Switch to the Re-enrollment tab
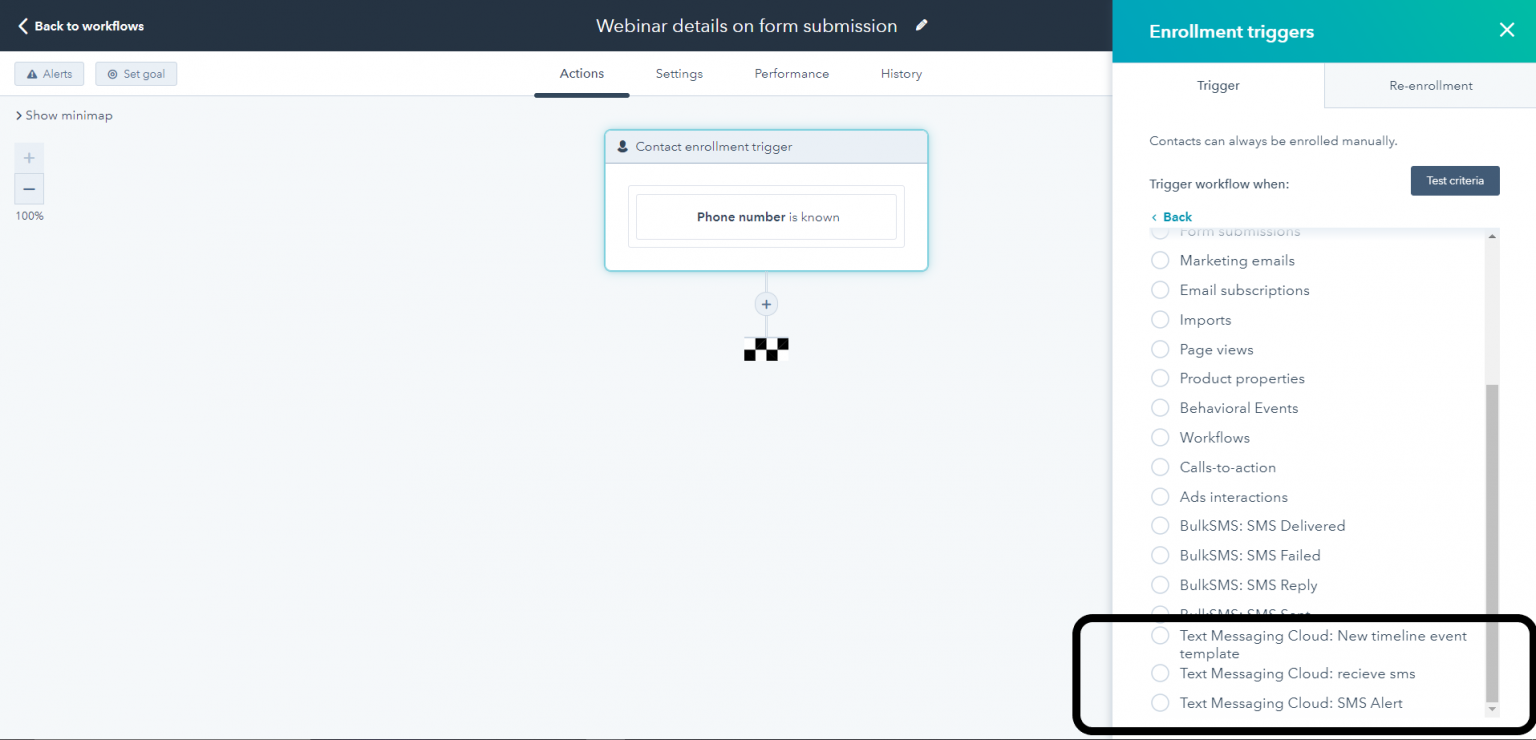Screen dimensions: 1536x740 pyautogui.click(x=1430, y=85)
